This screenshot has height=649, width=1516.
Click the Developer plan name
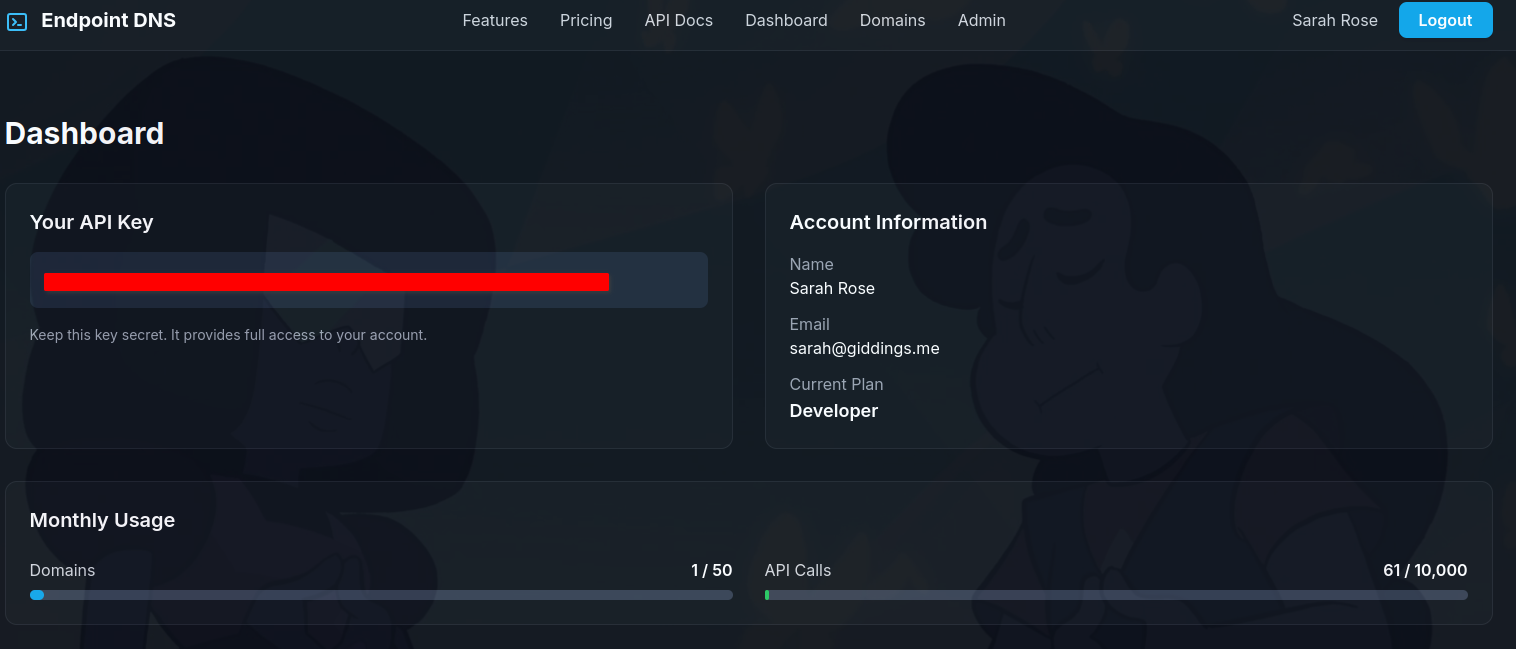pyautogui.click(x=833, y=411)
